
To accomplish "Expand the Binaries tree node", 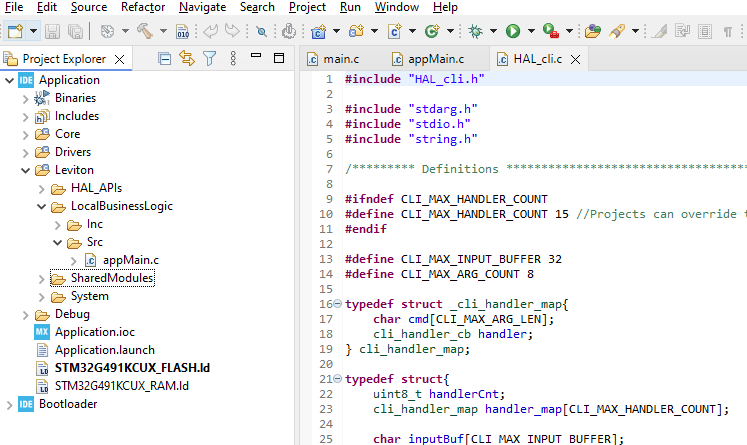I will click(x=26, y=99).
